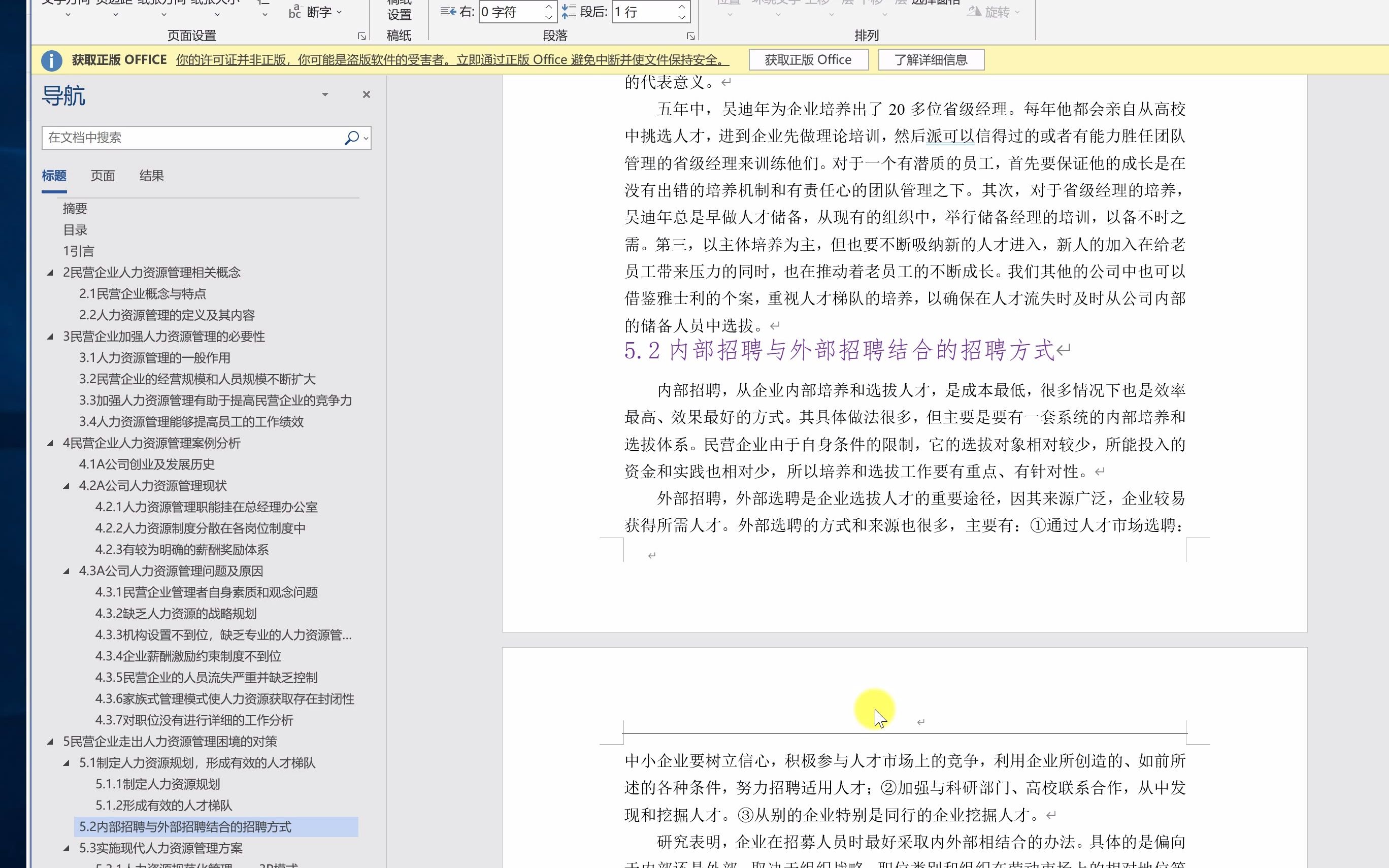Go to 4.3.7对职位没有进行详细的工作分析
This screenshot has width=1389, height=868.
click(194, 720)
